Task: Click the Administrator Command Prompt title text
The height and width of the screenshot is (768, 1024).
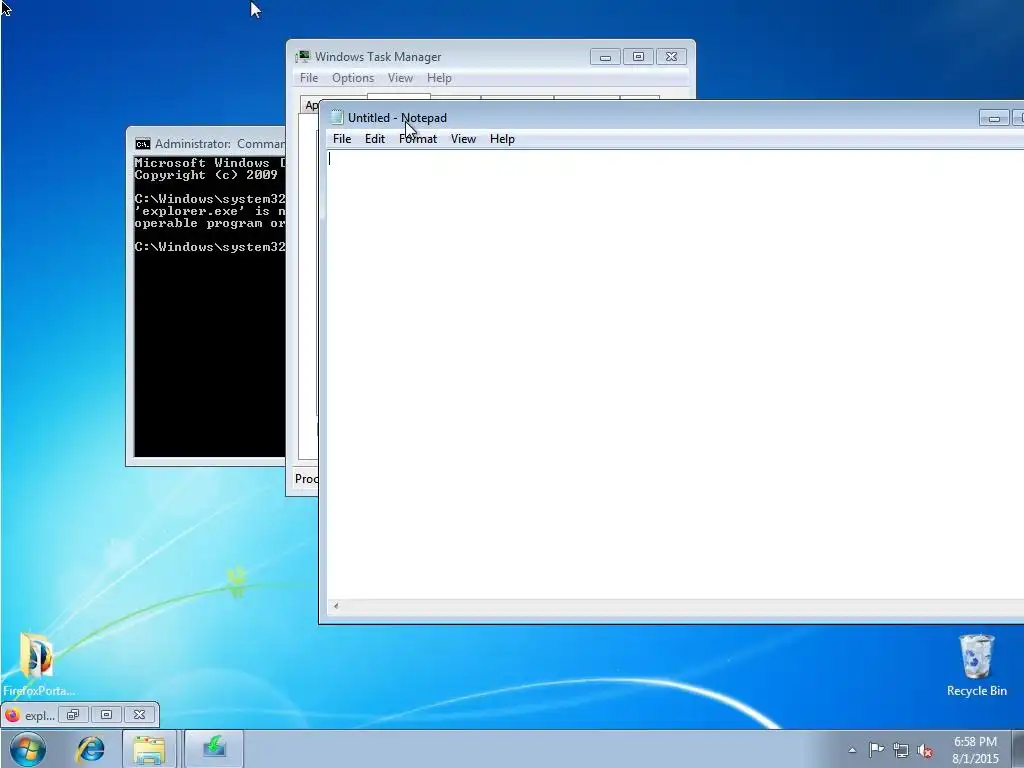Action: point(219,144)
